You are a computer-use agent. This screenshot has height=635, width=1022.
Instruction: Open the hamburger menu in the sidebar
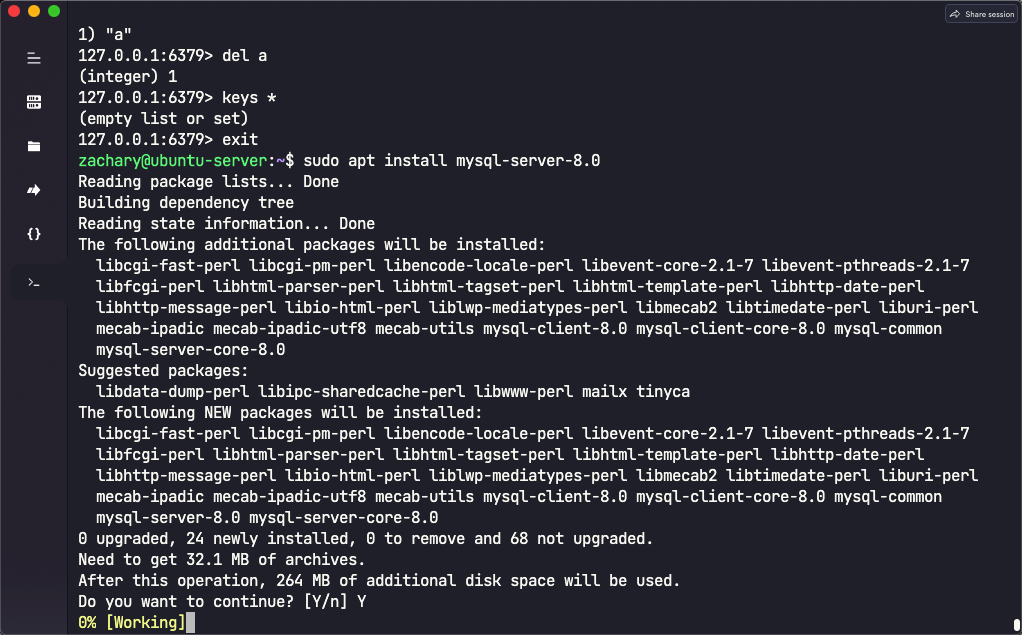click(34, 58)
